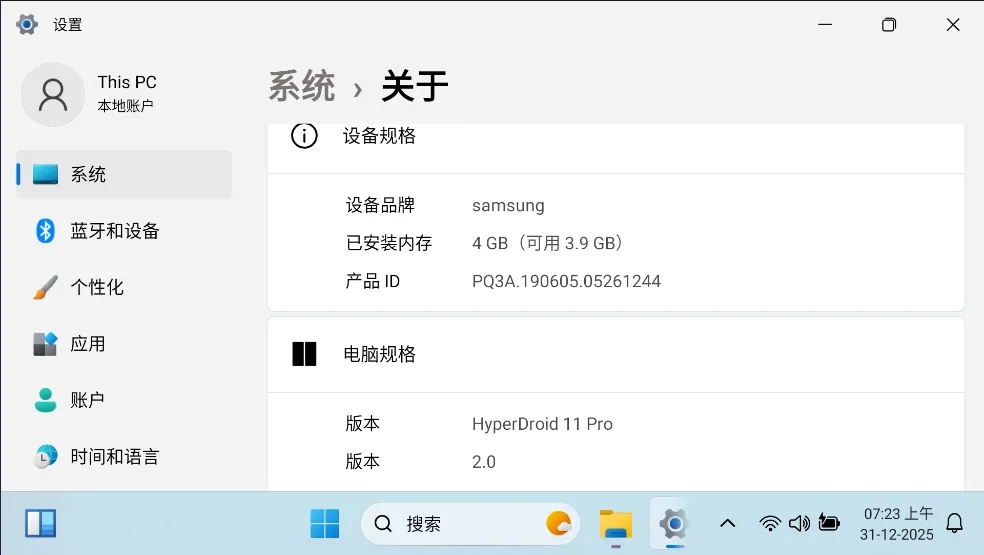
Task: Click the green account person icon
Action: coord(45,400)
